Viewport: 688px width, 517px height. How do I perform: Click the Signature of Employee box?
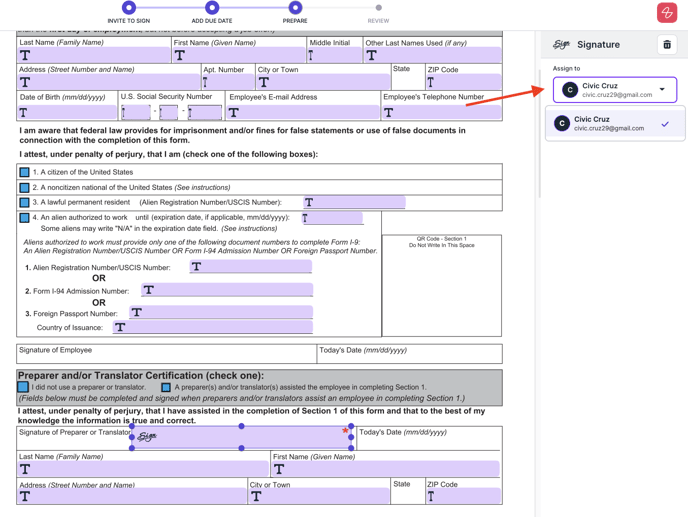[x=166, y=354]
